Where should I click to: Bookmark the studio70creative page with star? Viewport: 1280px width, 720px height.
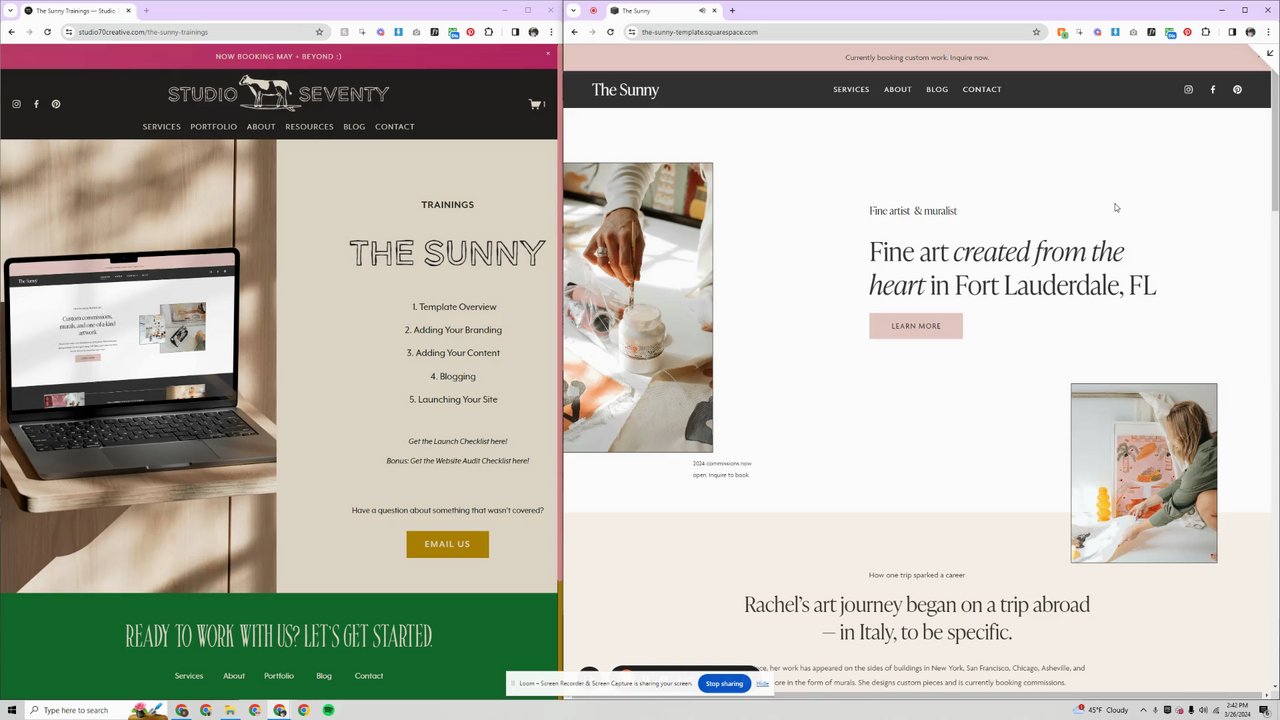(319, 32)
